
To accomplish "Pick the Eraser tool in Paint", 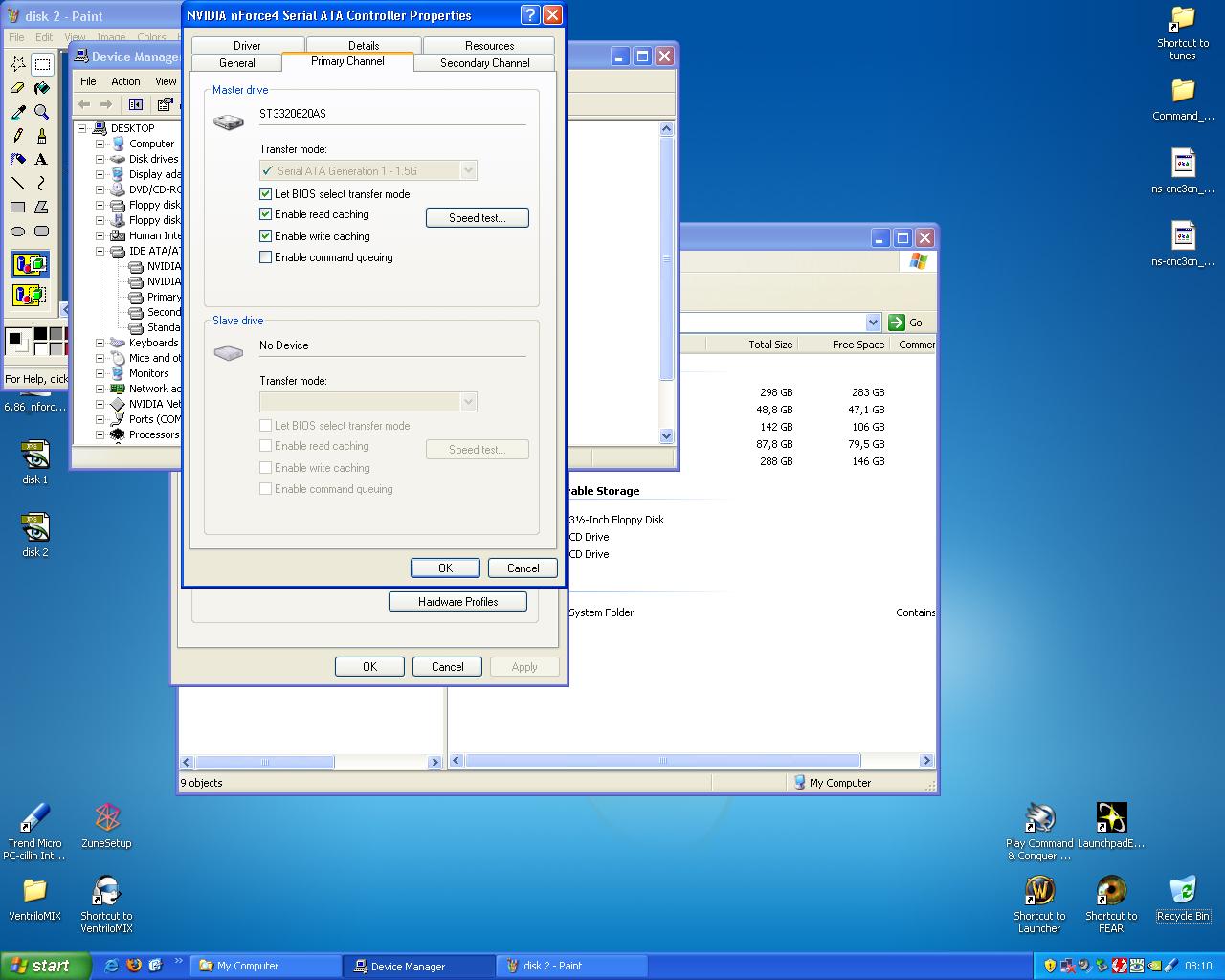I will pyautogui.click(x=17, y=88).
